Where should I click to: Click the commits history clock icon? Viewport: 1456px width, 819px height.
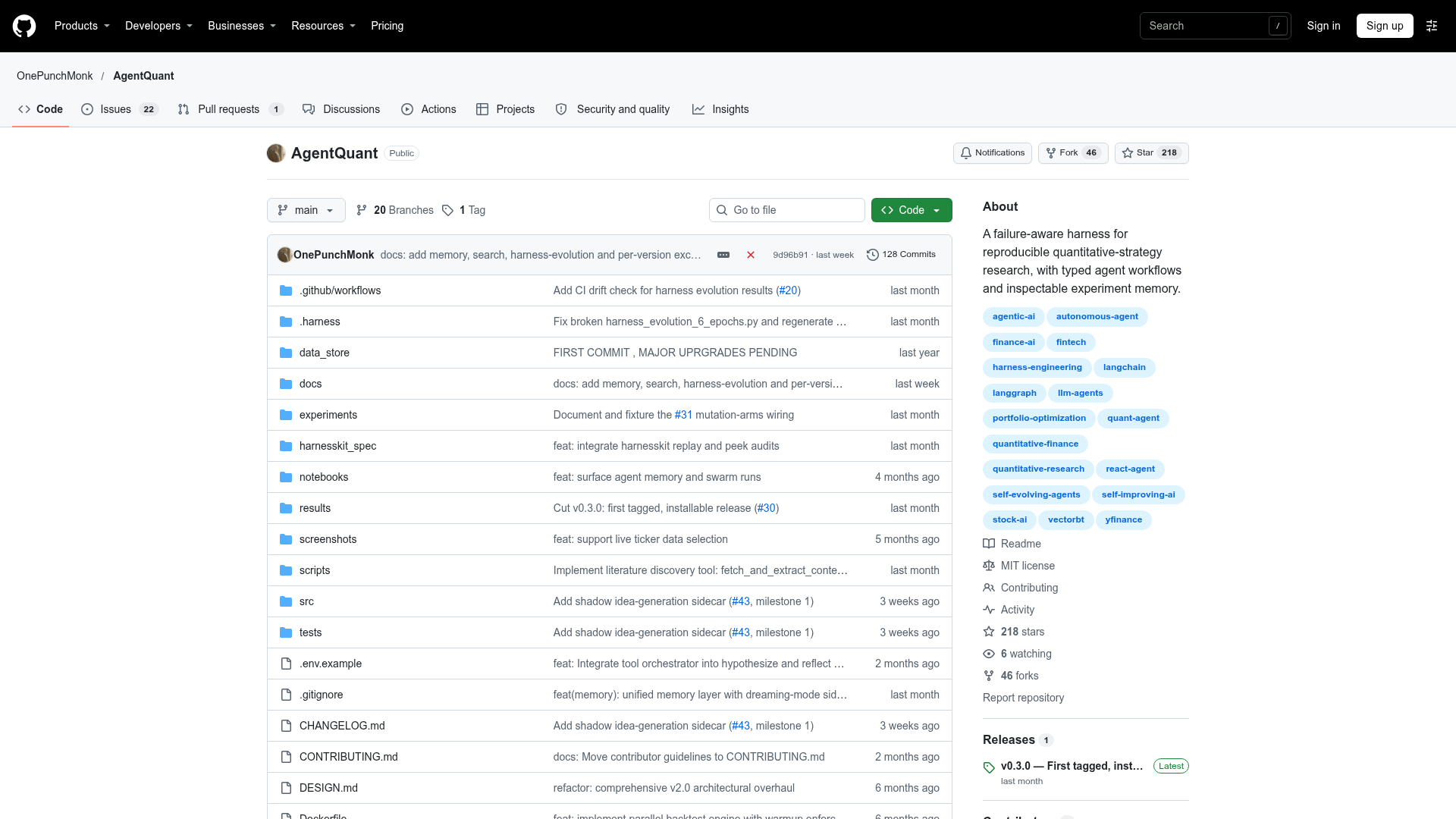tap(873, 255)
